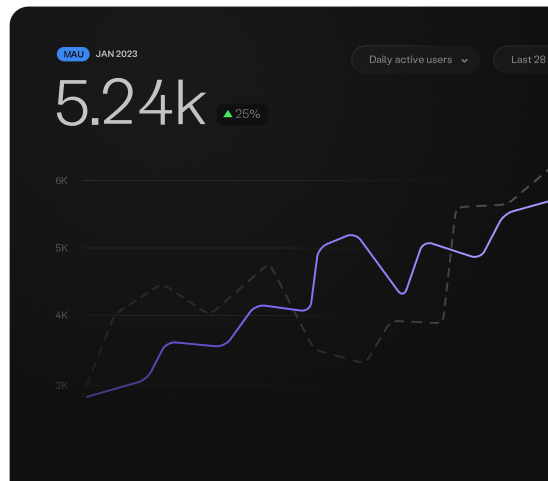The height and width of the screenshot is (481, 548).
Task: Open the Daily active users dropdown
Action: (416, 60)
